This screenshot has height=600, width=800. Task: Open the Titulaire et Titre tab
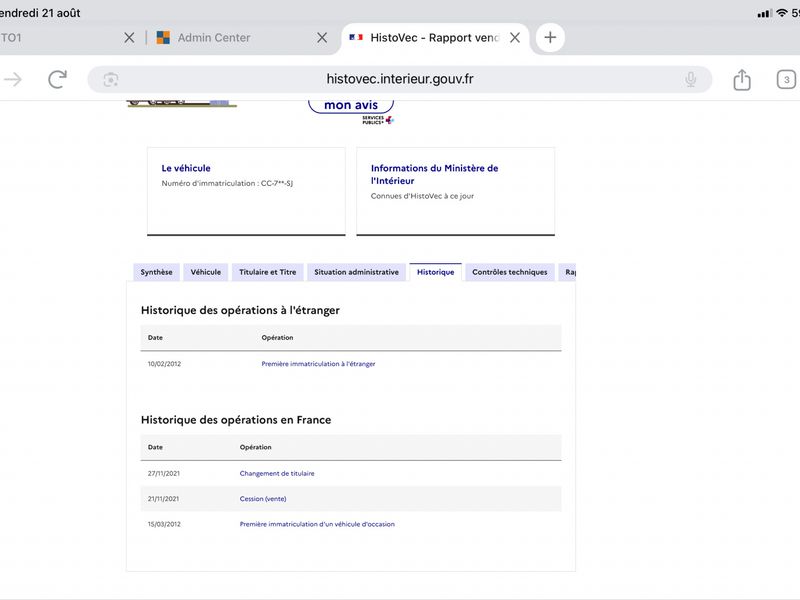pyautogui.click(x=267, y=272)
